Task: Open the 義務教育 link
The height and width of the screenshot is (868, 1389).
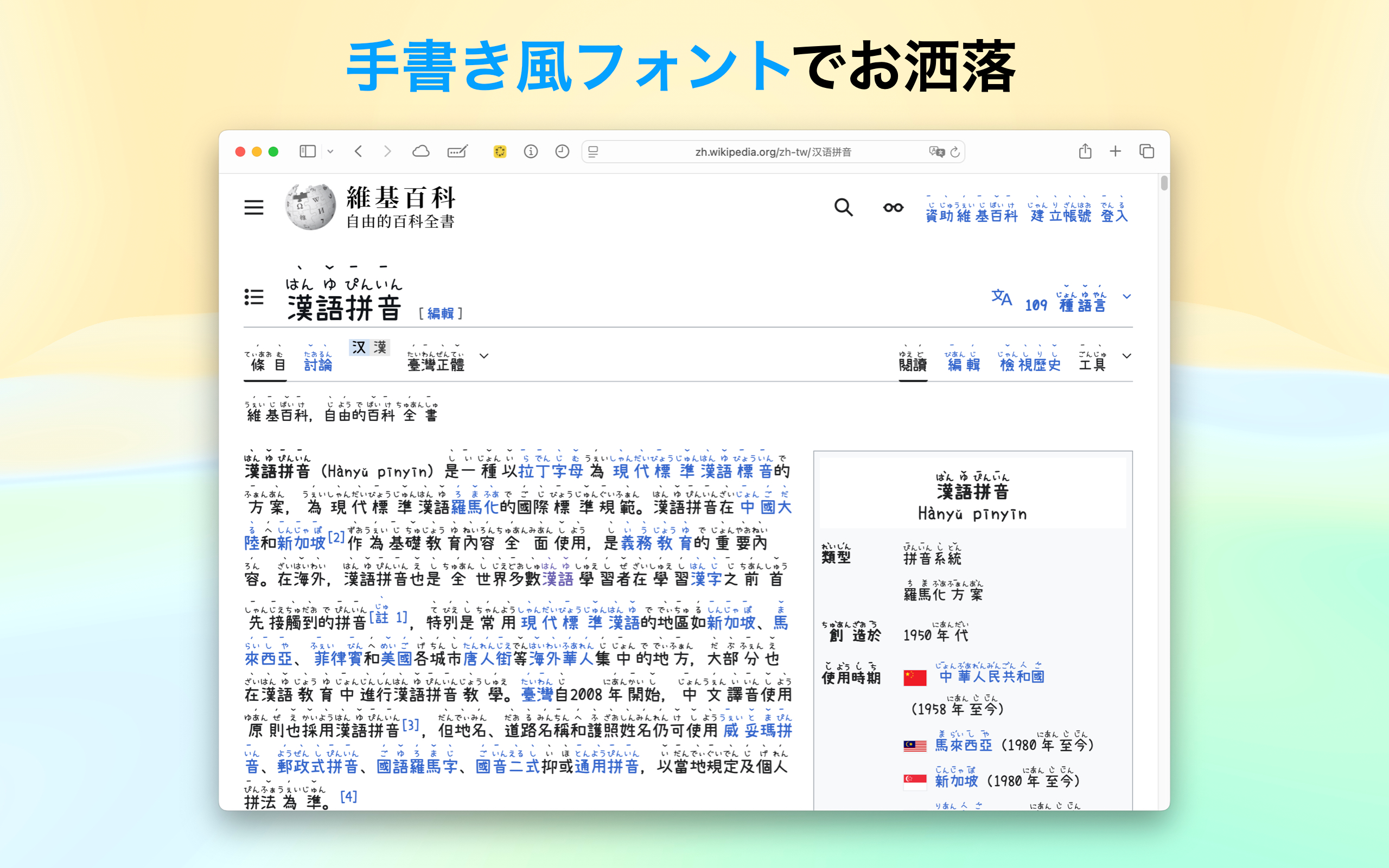Action: click(656, 543)
